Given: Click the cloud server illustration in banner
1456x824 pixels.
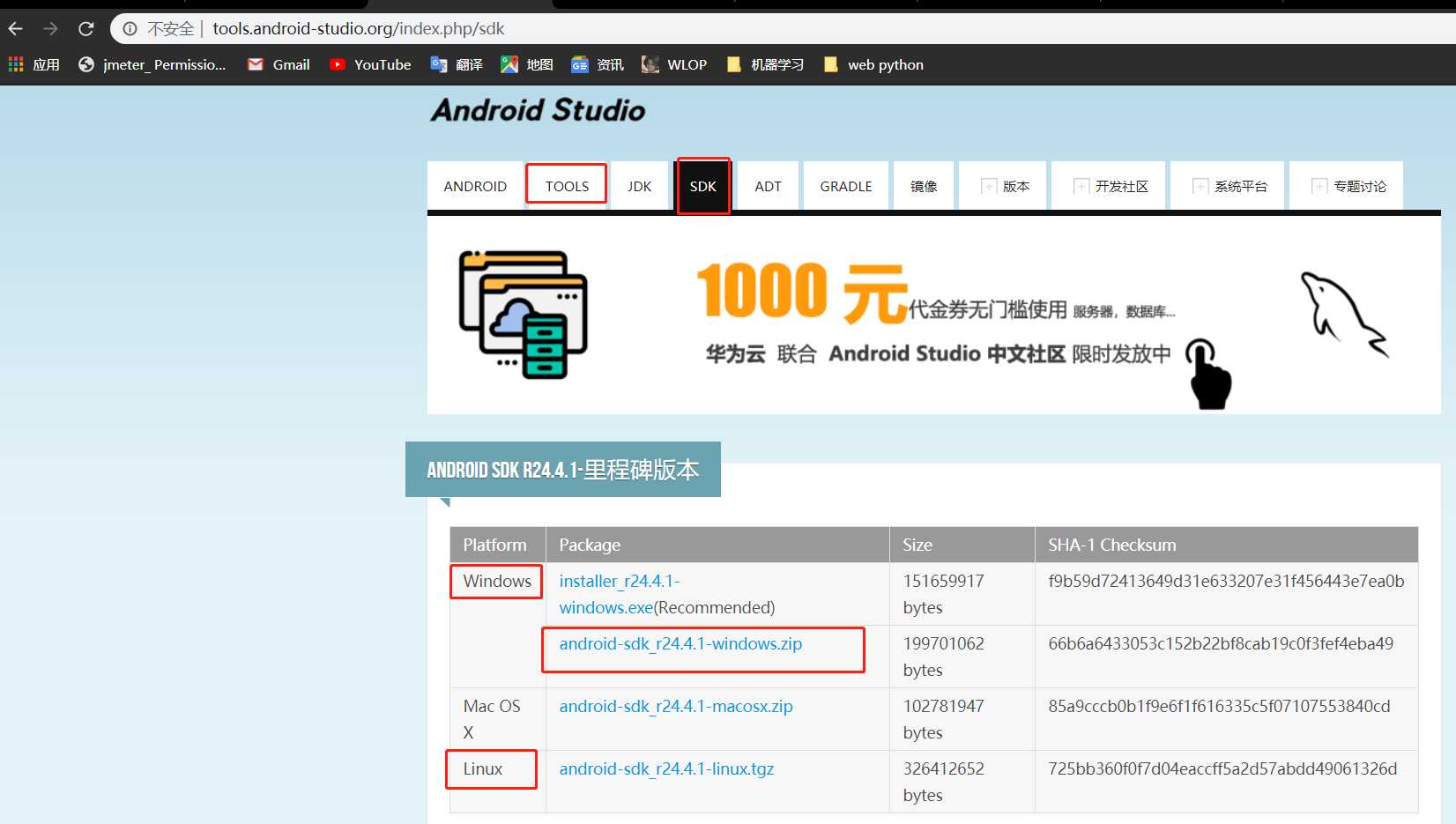Looking at the screenshot, I should [x=524, y=315].
